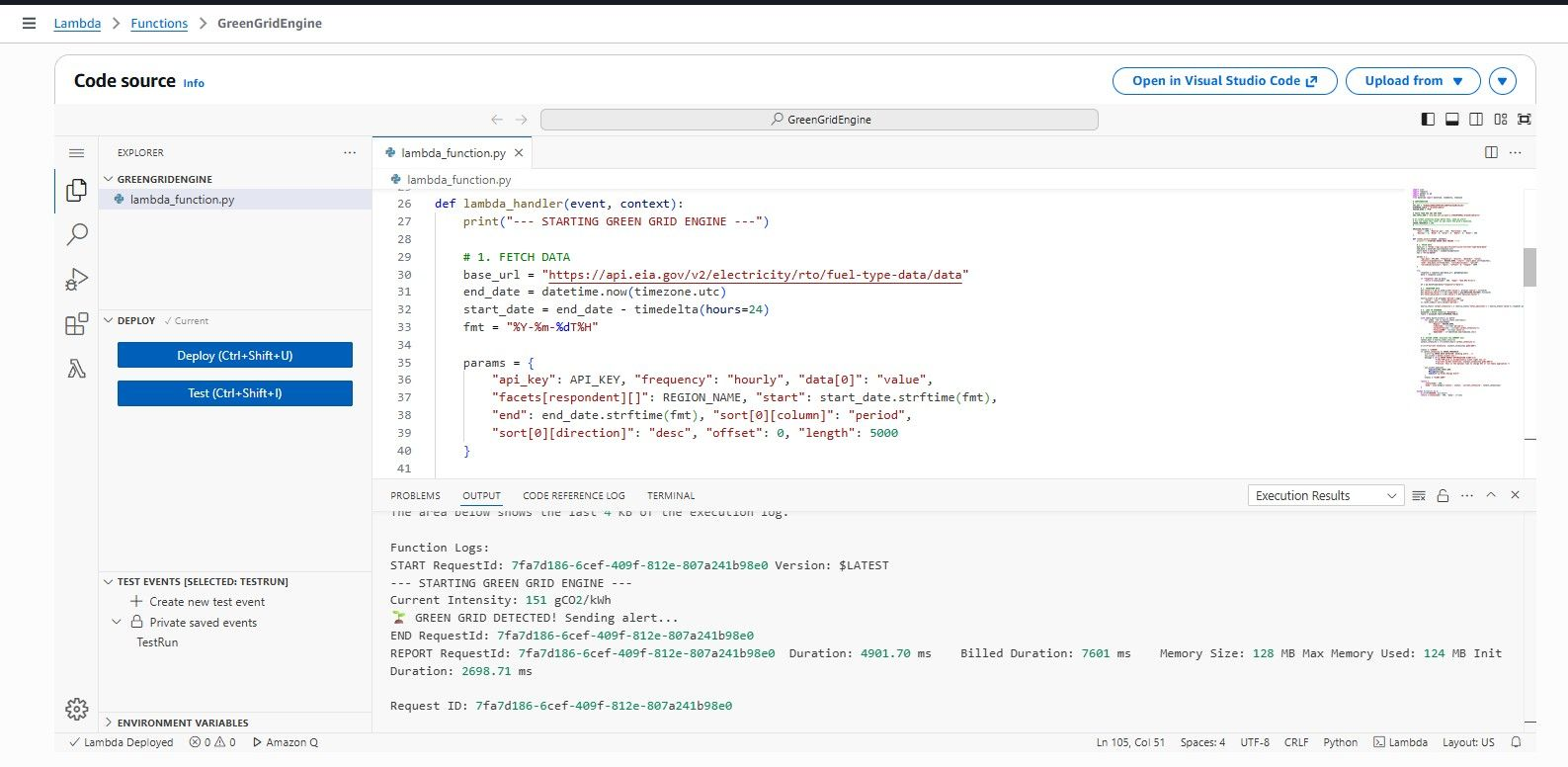The width and height of the screenshot is (1568, 767).
Task: Toggle bottom panel layout icon
Action: [x=1451, y=120]
